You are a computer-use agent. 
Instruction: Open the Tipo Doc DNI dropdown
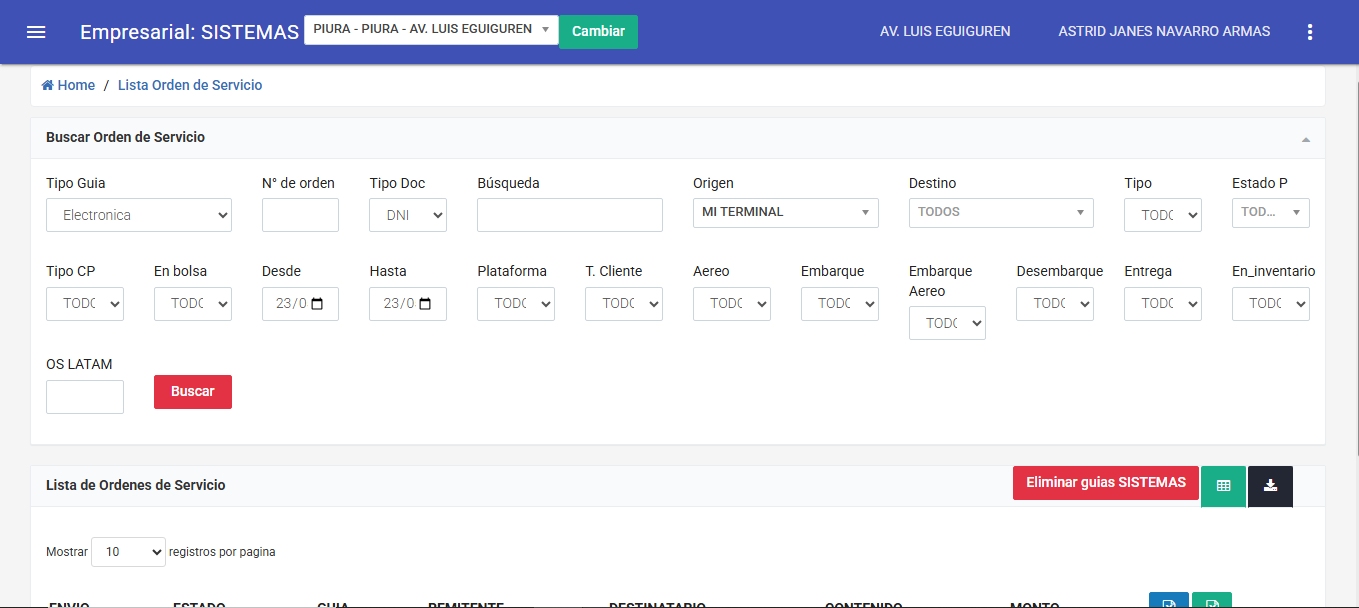pos(408,215)
